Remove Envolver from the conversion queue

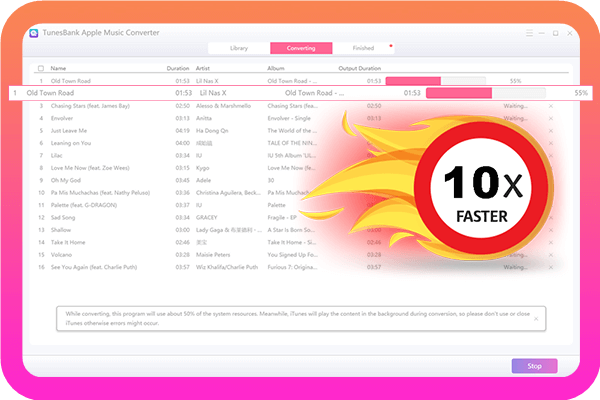(x=551, y=119)
